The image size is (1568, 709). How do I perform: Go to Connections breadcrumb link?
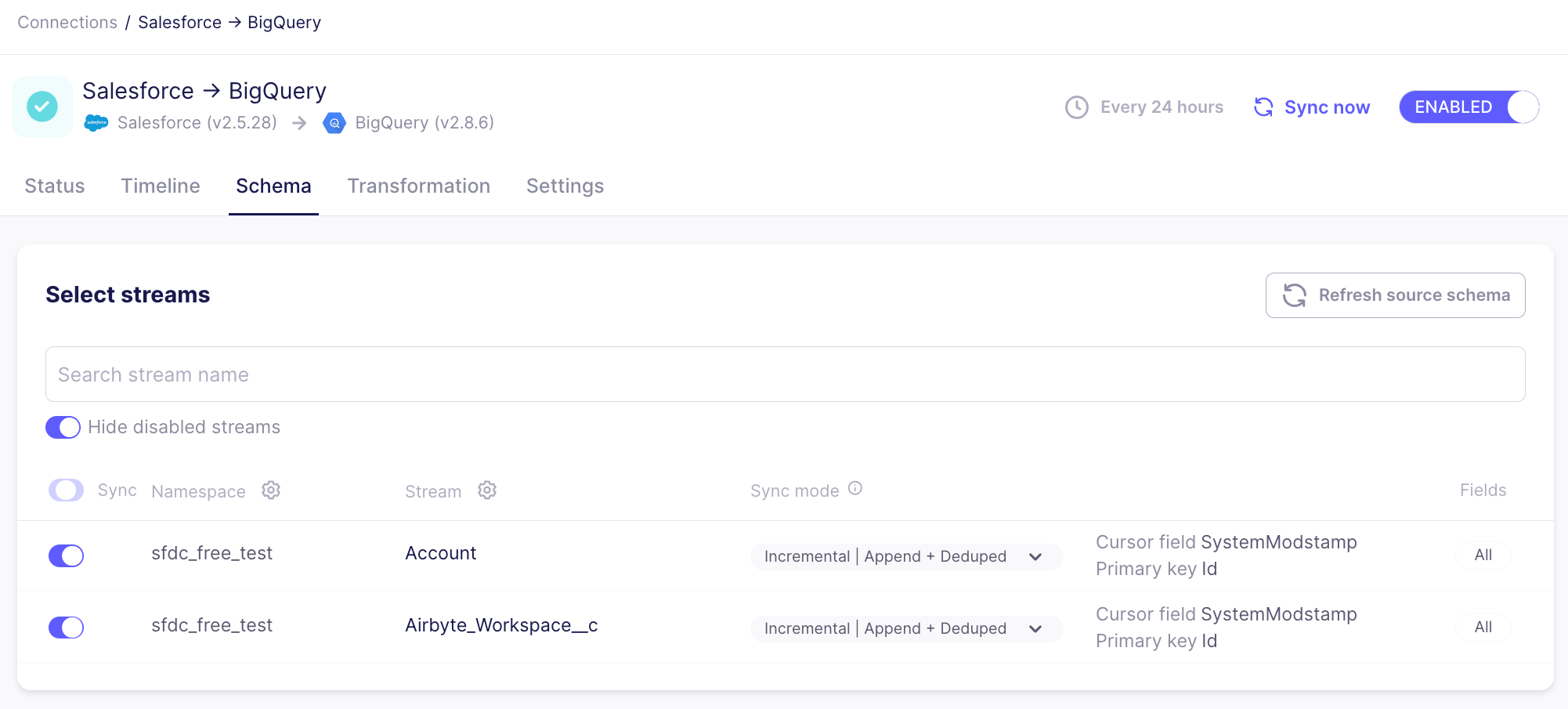click(67, 23)
